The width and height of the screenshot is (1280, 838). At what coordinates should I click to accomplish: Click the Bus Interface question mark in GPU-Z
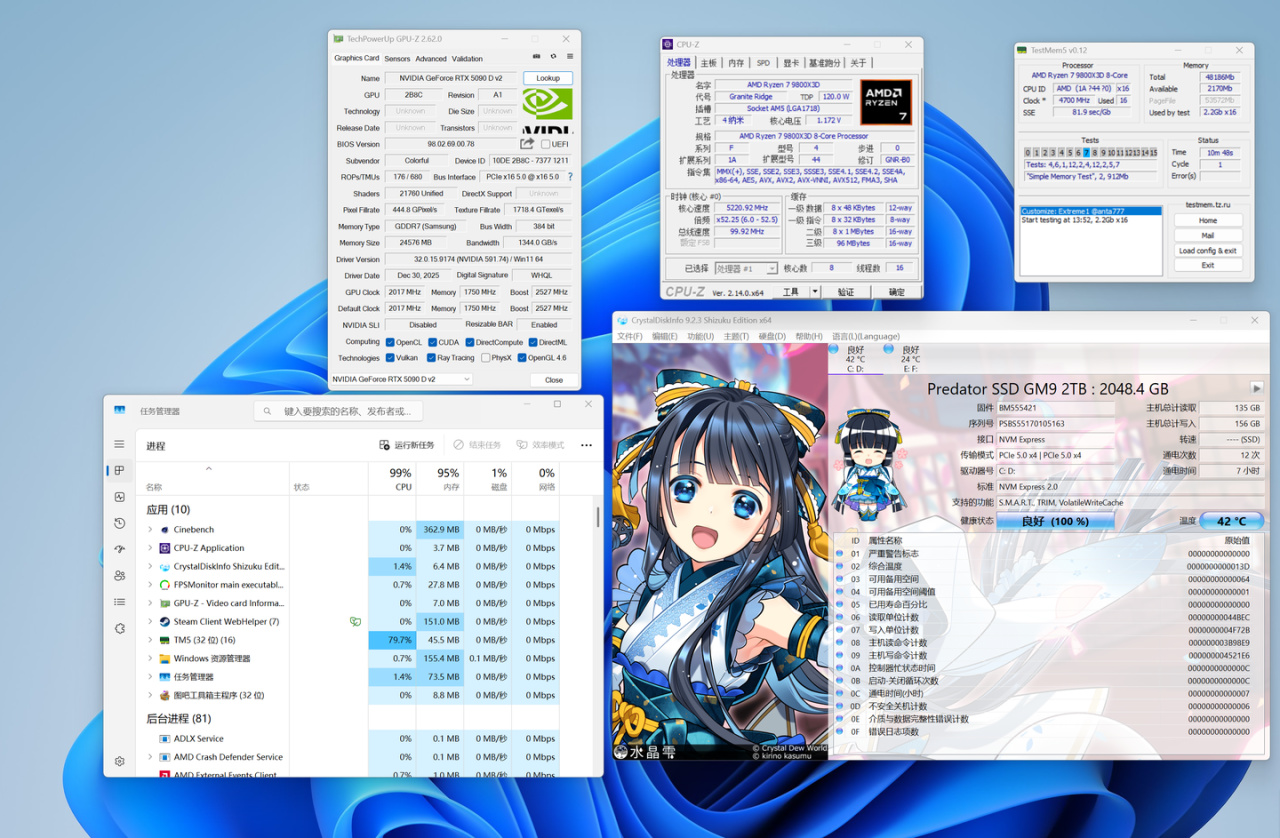click(x=570, y=177)
